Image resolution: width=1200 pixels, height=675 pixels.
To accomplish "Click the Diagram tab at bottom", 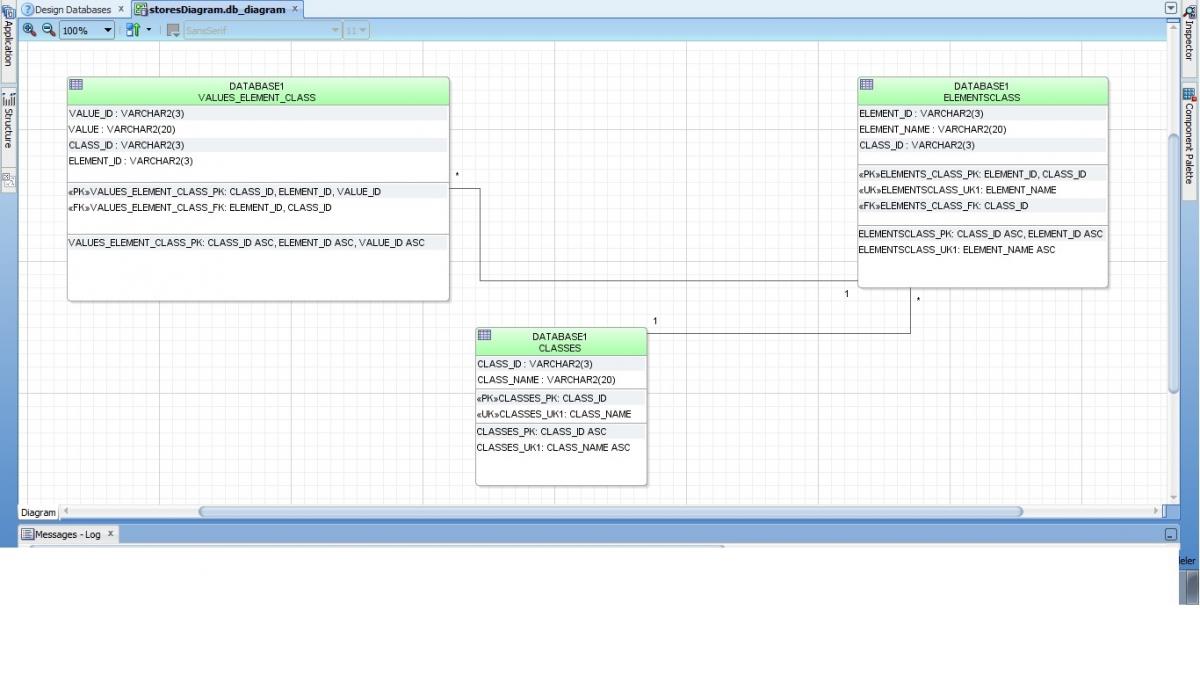I will (38, 512).
